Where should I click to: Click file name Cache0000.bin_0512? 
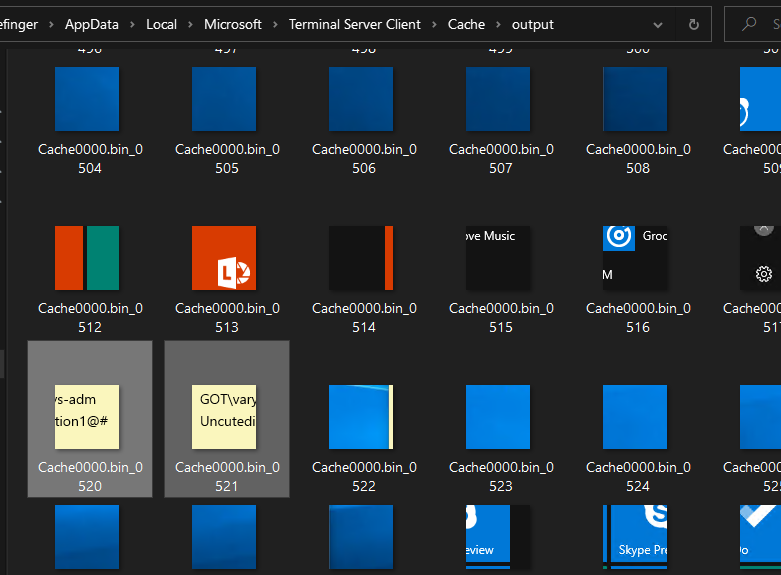[x=90, y=318]
